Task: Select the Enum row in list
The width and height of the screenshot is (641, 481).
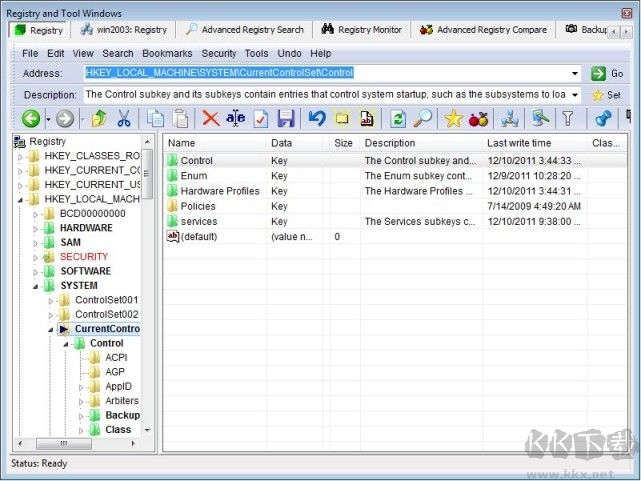Action: (394, 176)
